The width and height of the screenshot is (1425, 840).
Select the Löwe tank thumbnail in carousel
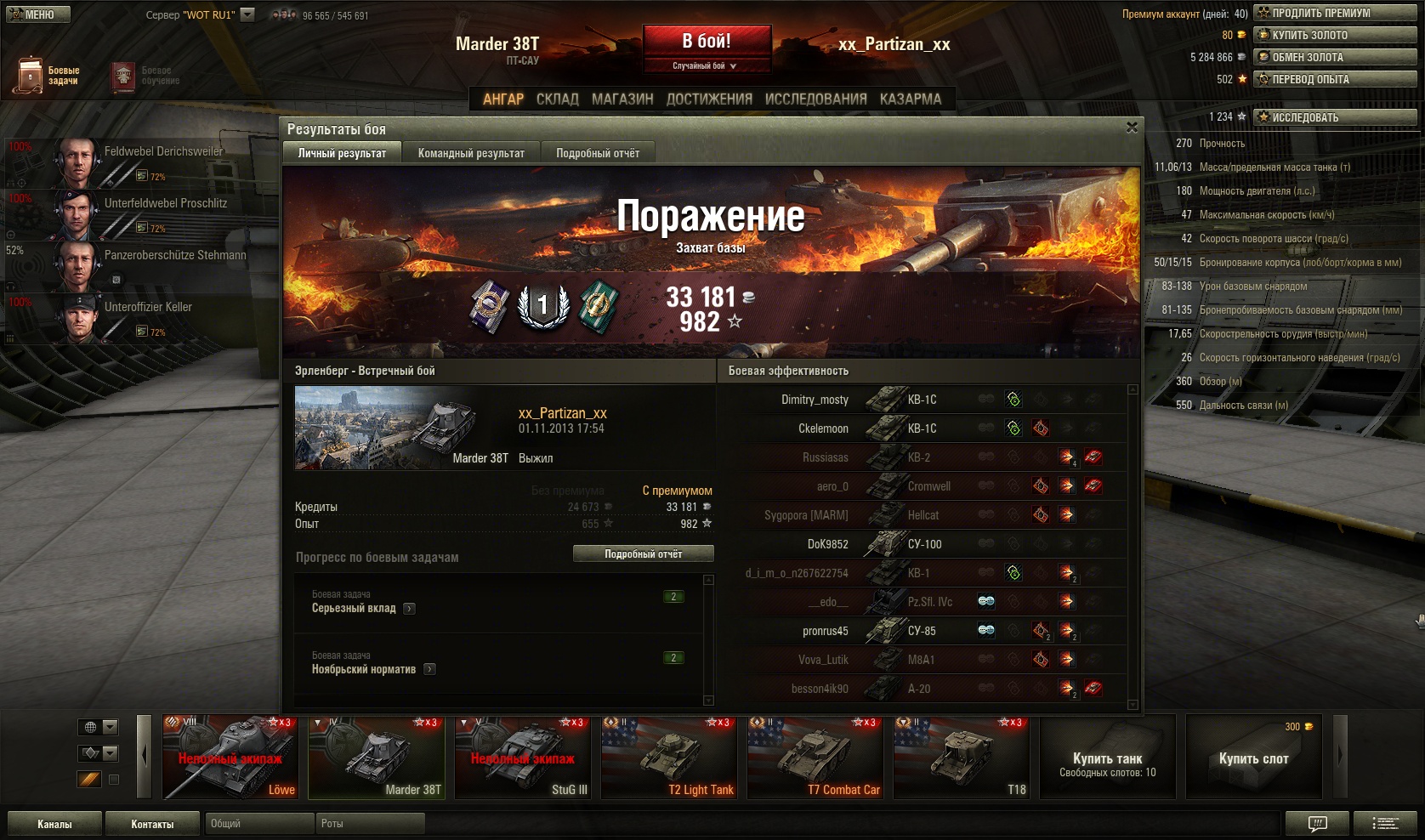point(230,757)
